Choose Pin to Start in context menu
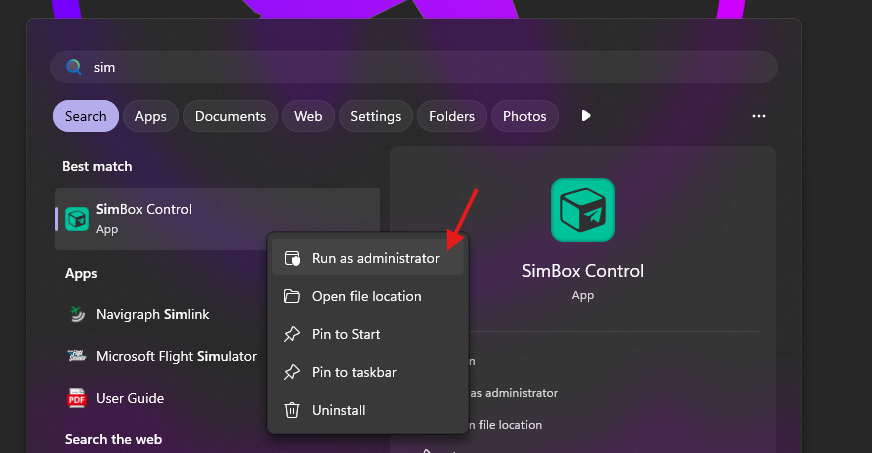Screen dimensions: 872x453 346,334
